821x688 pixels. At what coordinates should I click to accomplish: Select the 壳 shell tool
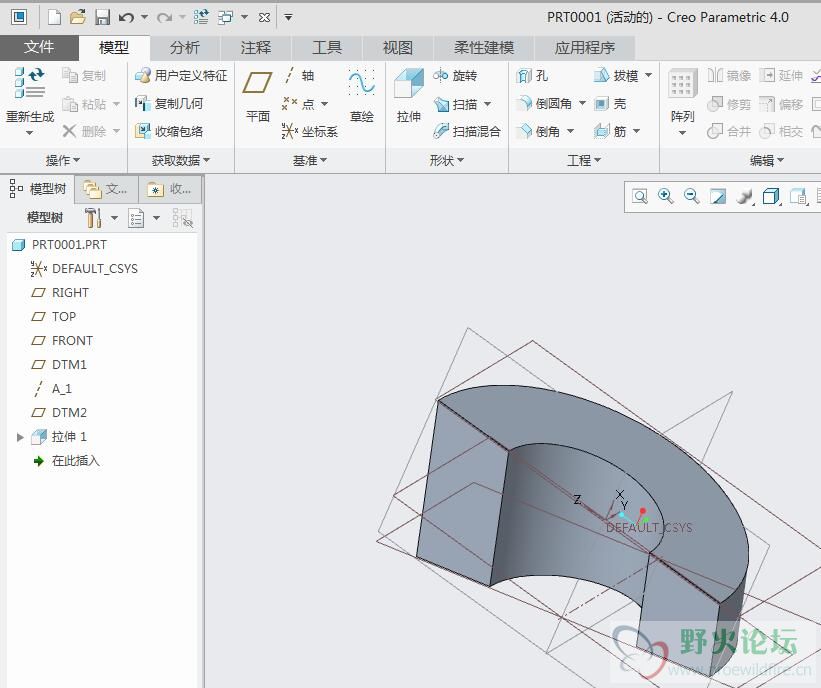tap(611, 104)
